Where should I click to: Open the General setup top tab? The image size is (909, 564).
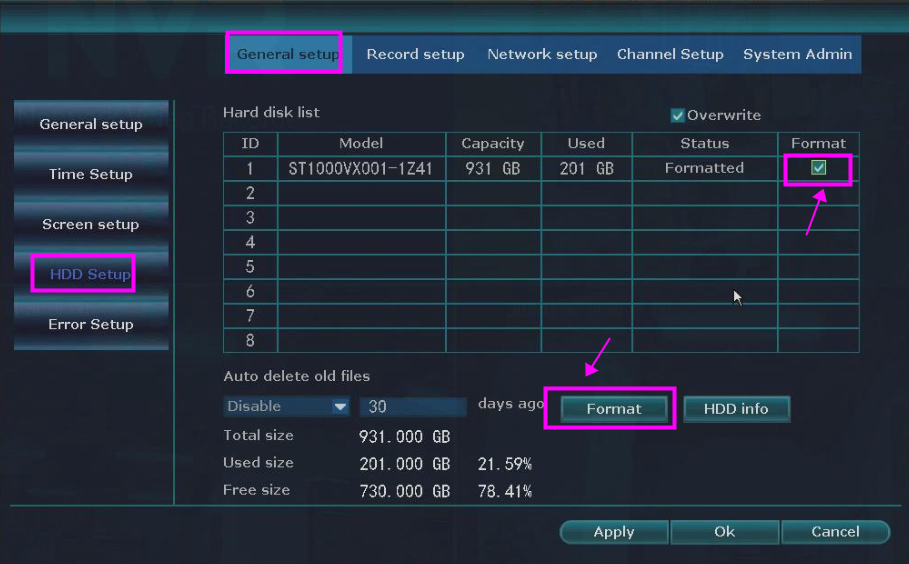click(287, 54)
